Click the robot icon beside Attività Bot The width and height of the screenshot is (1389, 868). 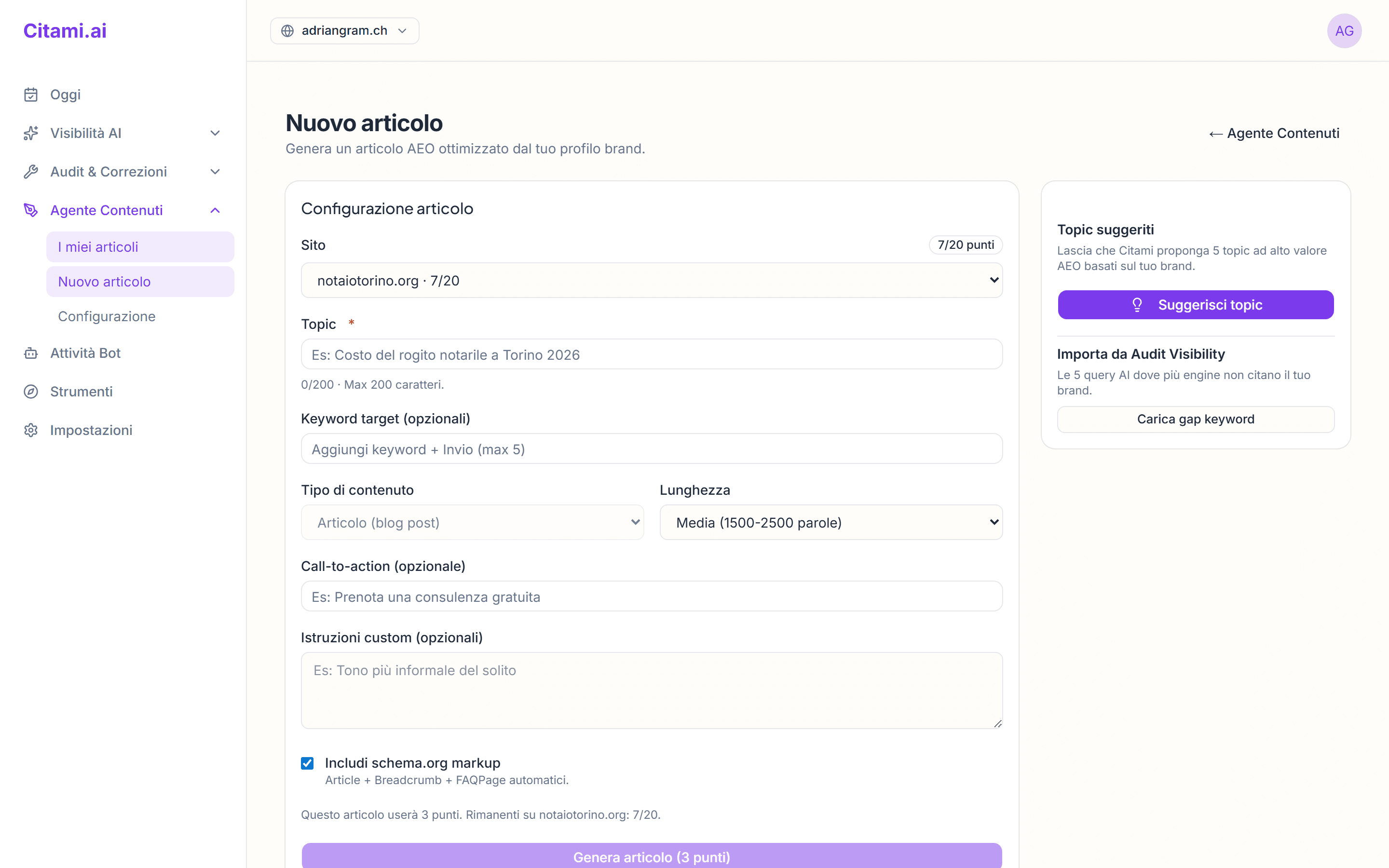pyautogui.click(x=31, y=353)
